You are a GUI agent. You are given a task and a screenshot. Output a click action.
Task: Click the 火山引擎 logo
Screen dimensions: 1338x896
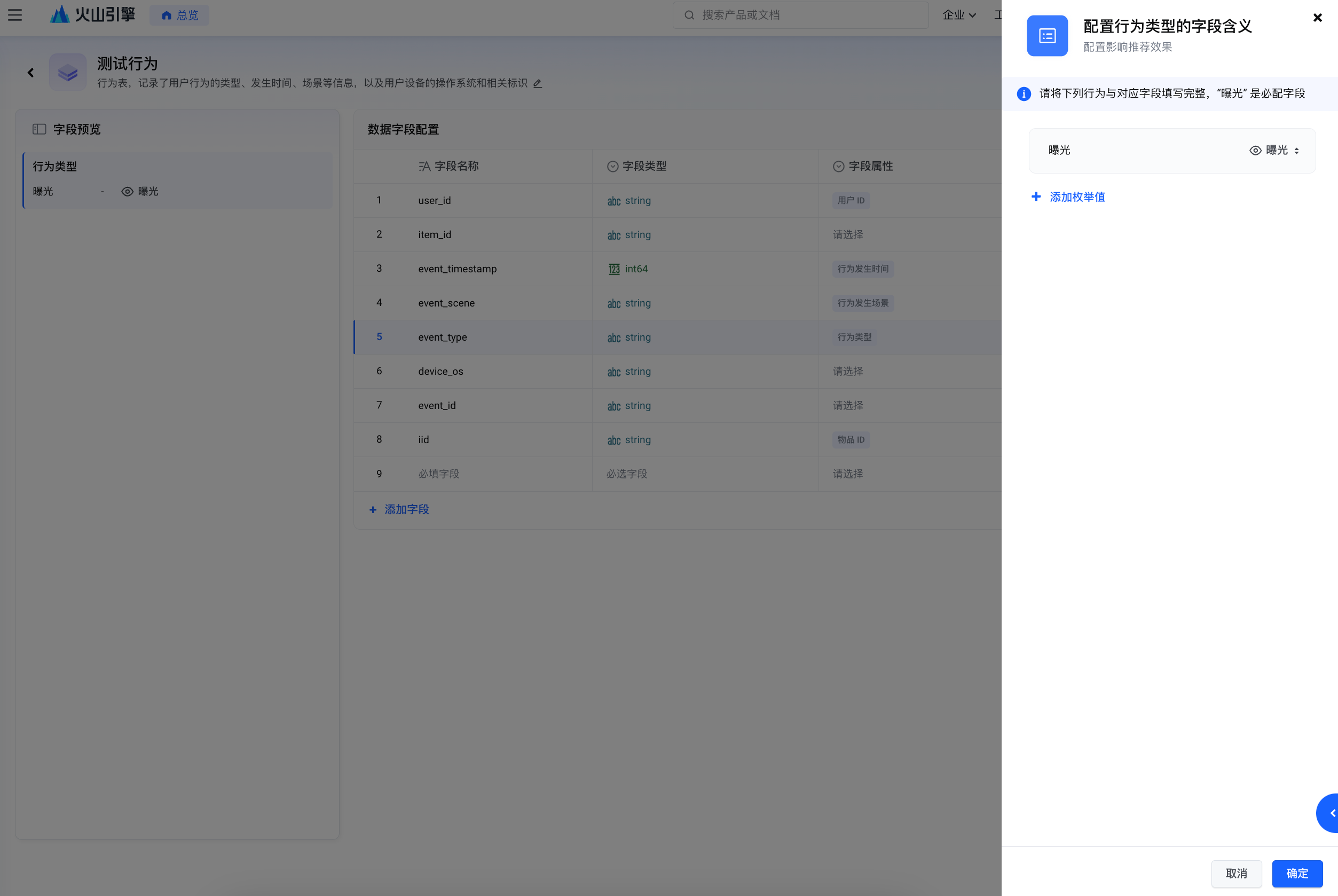[x=92, y=15]
